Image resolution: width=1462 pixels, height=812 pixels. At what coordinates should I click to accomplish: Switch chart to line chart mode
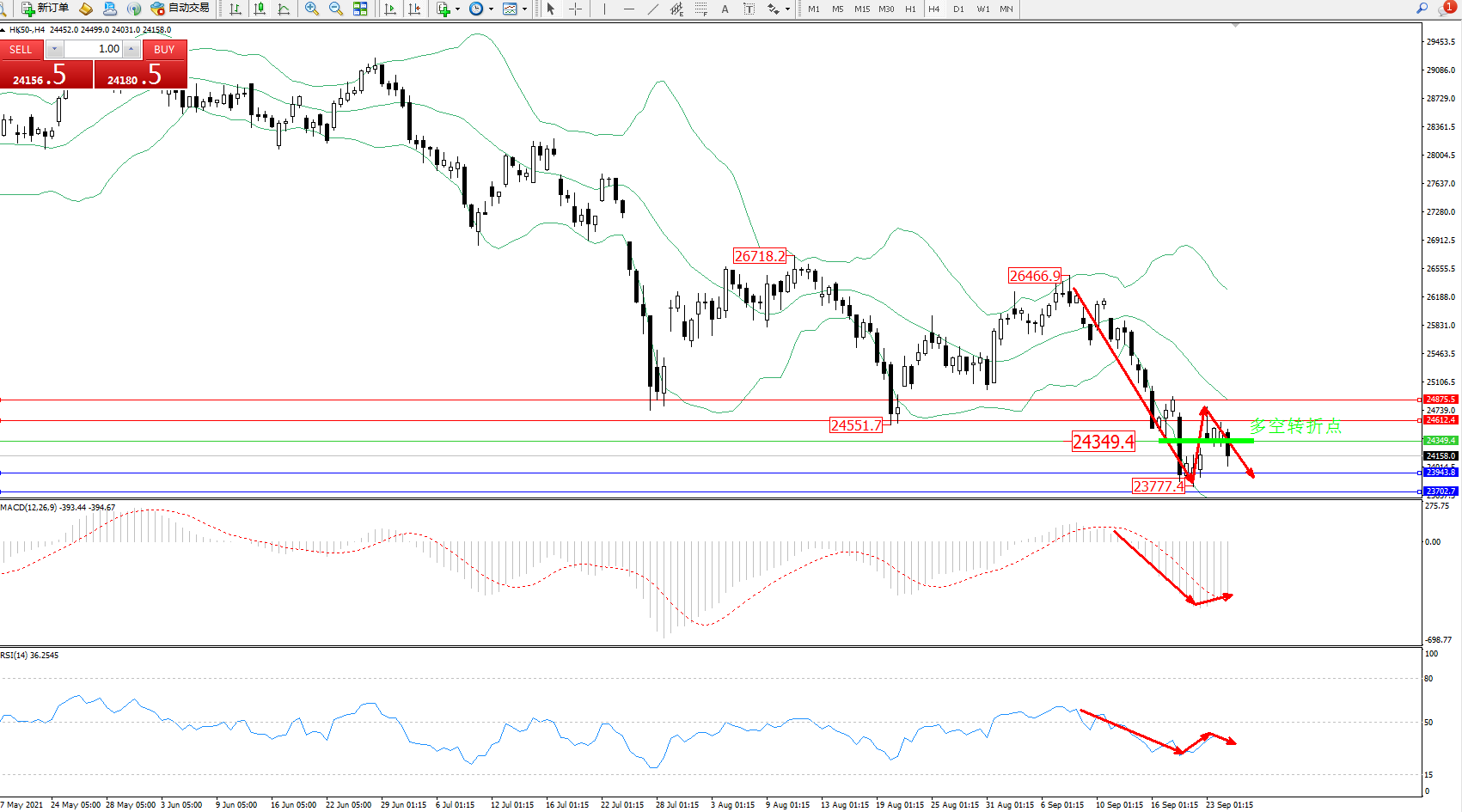coord(284,9)
